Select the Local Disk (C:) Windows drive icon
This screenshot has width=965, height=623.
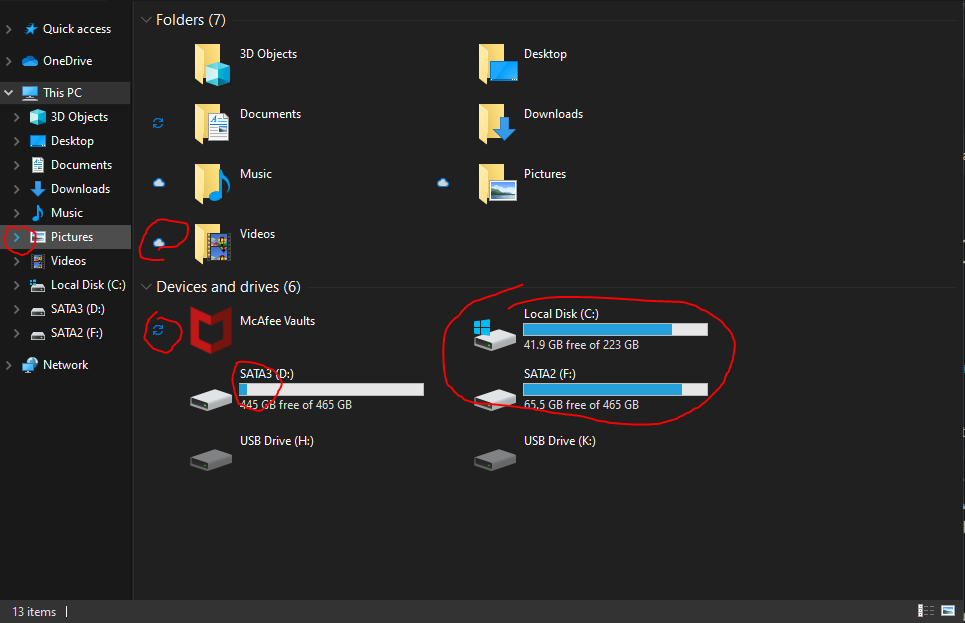click(x=494, y=334)
